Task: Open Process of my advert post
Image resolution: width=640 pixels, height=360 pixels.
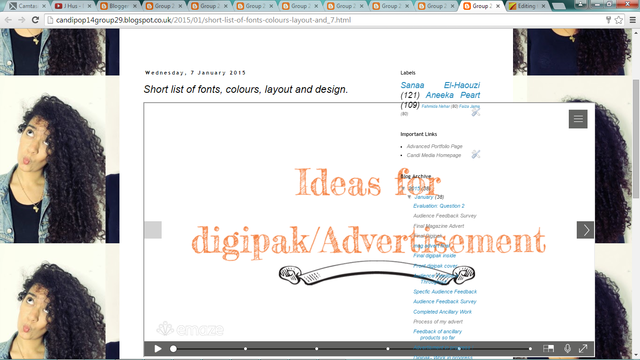Action: (x=438, y=321)
